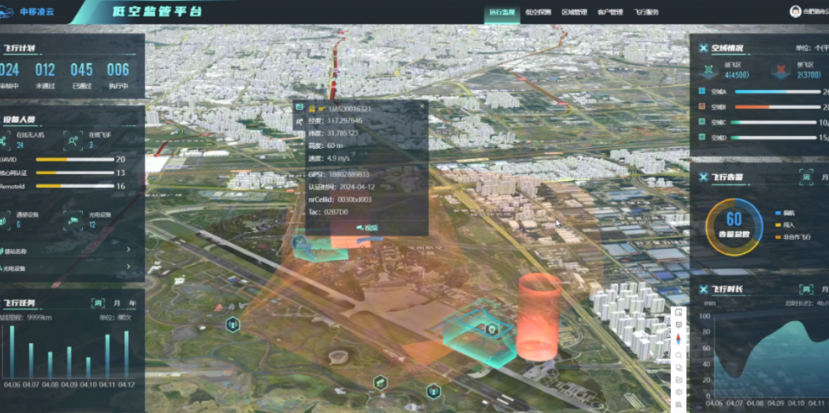Click the online pilot (在线飞手) icon
The width and height of the screenshot is (829, 413).
[73, 138]
